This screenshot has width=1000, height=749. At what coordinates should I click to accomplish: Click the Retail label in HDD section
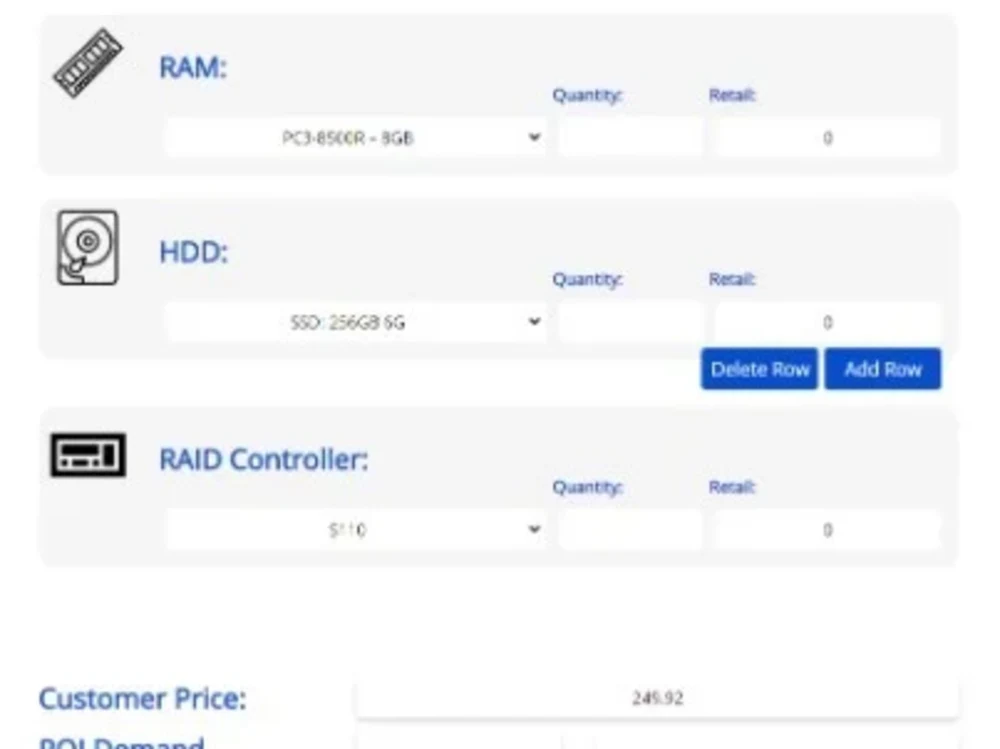[x=732, y=279]
